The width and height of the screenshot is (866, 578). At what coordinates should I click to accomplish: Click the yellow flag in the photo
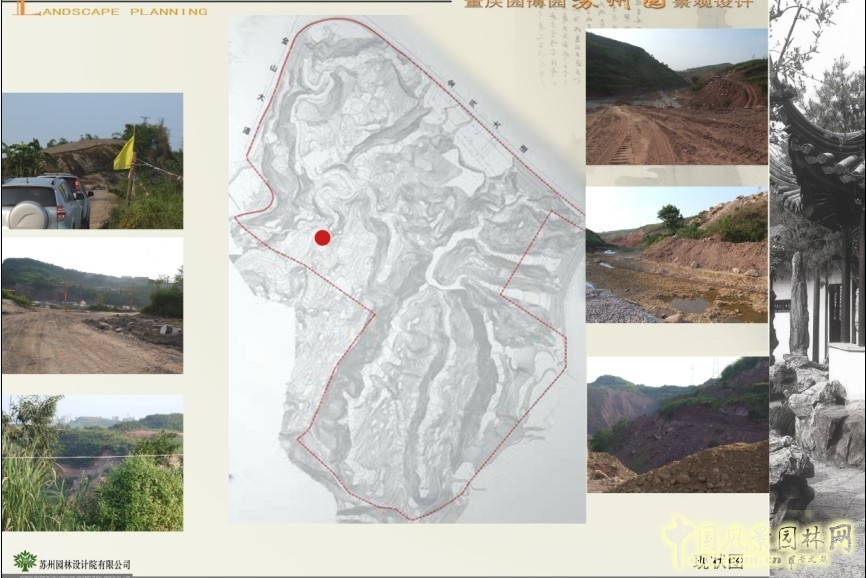point(125,153)
